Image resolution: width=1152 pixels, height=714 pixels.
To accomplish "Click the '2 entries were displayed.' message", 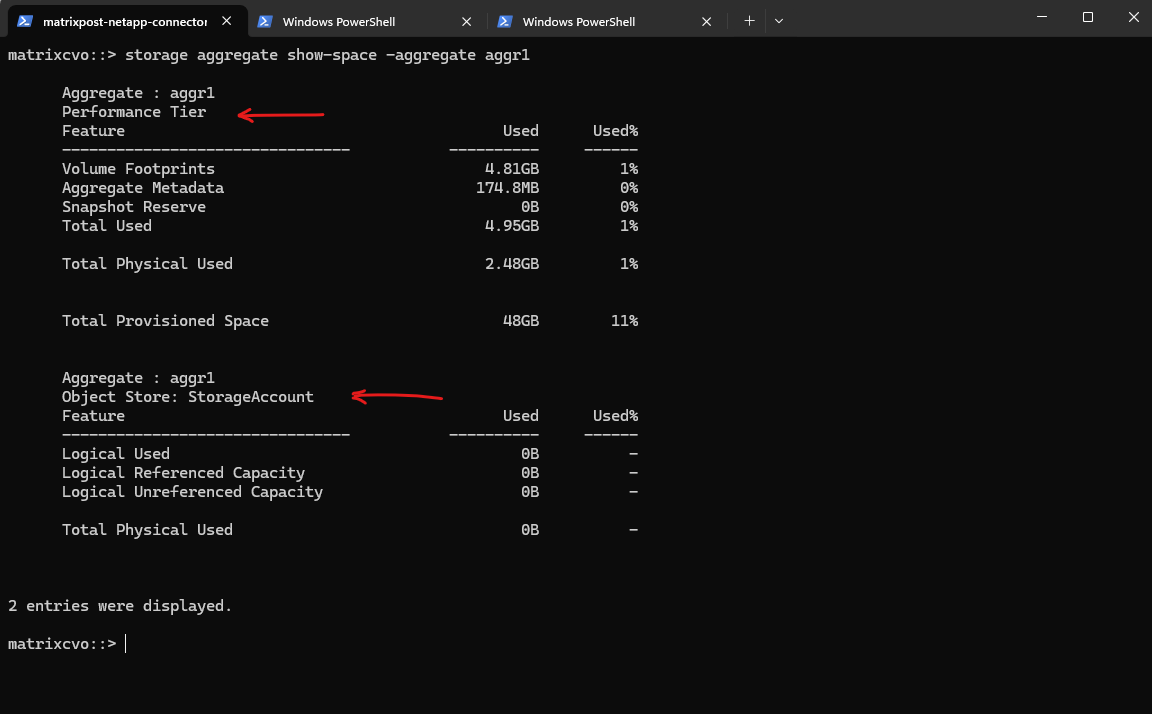I will point(120,606).
